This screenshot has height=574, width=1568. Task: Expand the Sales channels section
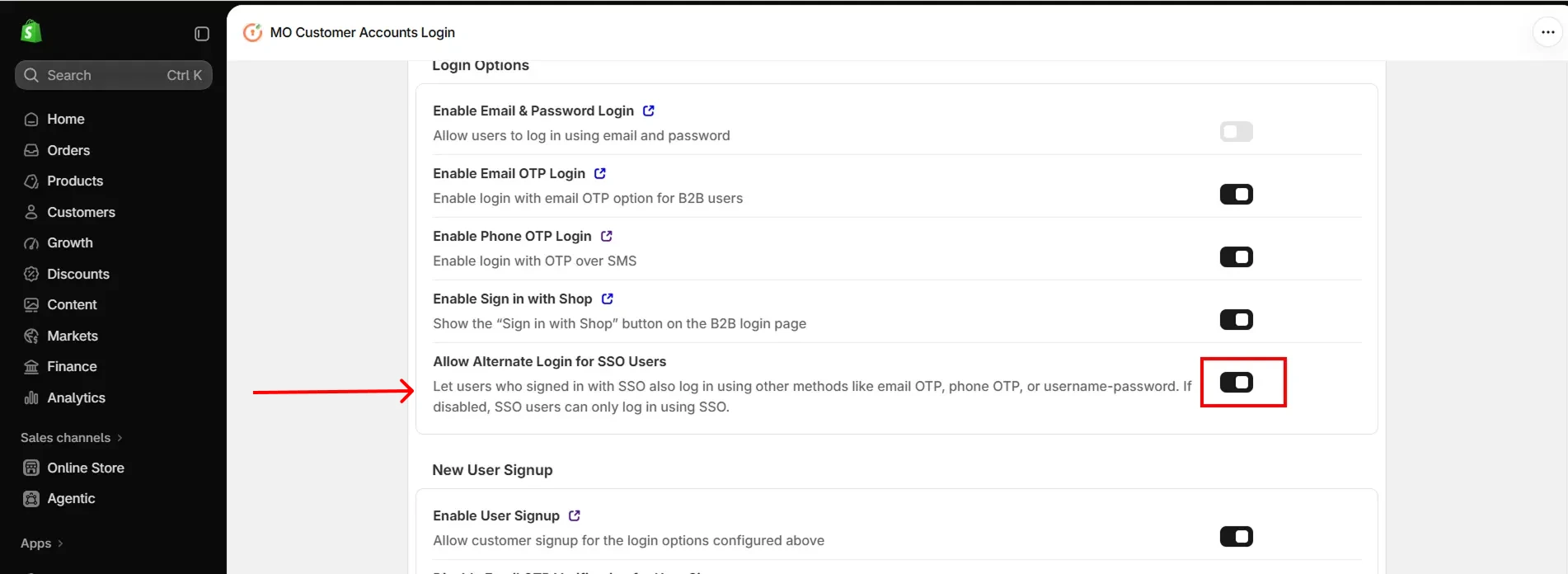pos(72,438)
